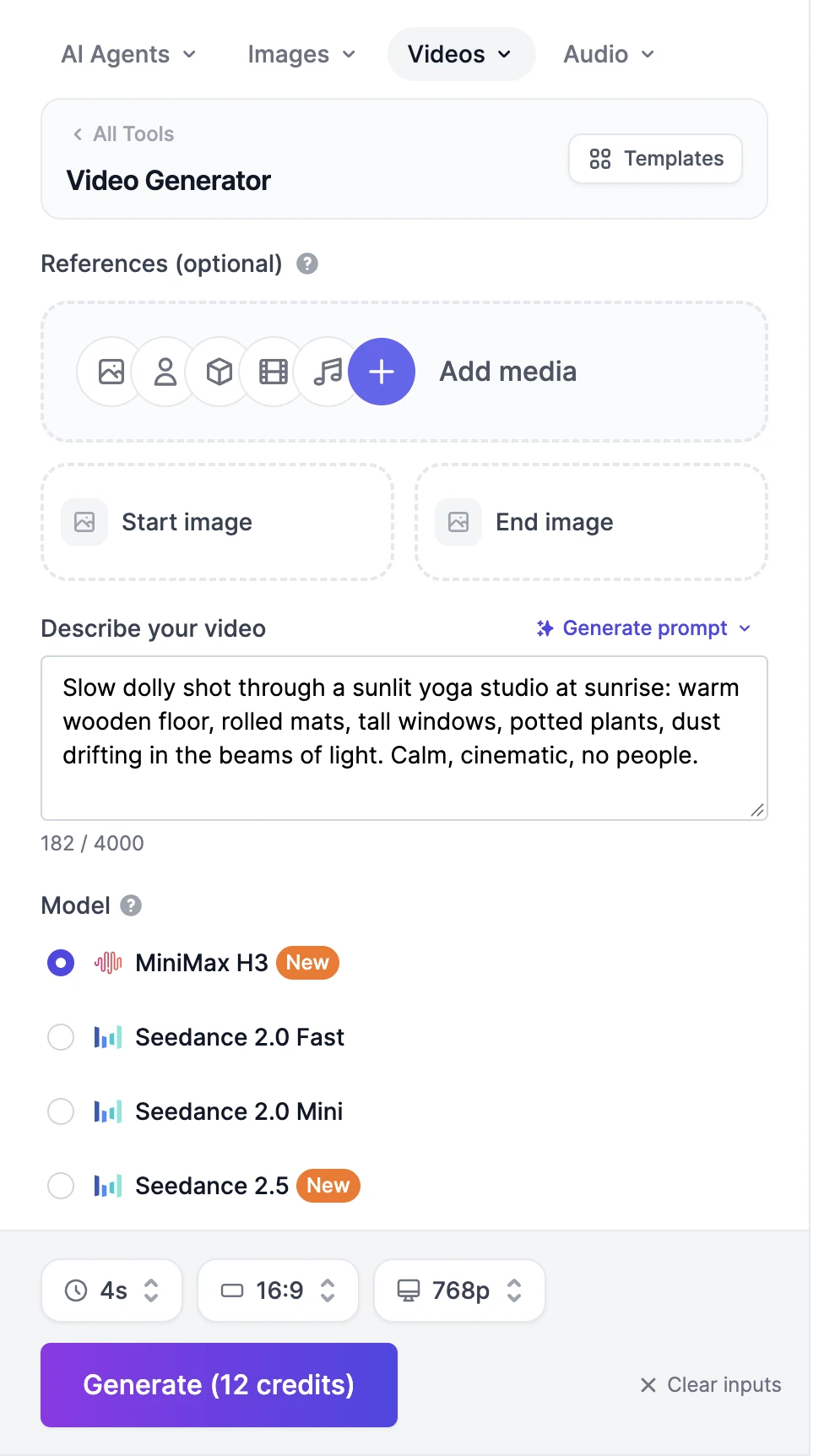824x1456 pixels.
Task: Click the Seedance 2.0 Fast bars logo
Action: [x=108, y=1037]
